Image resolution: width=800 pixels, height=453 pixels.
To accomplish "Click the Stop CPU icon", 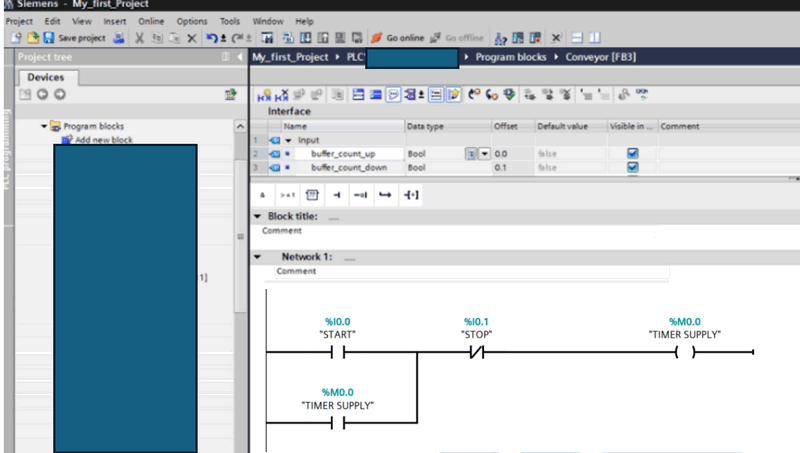I will coord(535,38).
